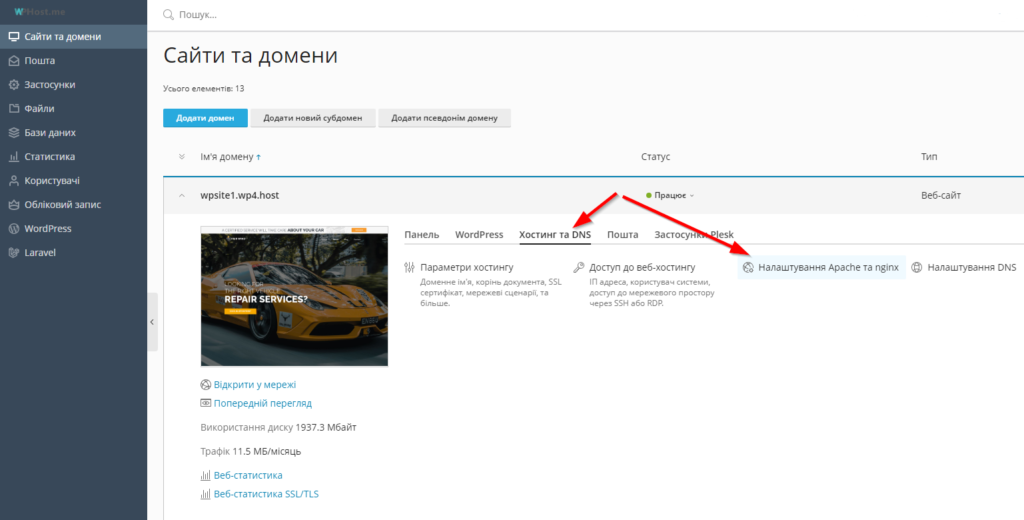Screen dimensions: 1024x520
Task: Switch to the Пошта tab of the domain
Action: point(622,235)
